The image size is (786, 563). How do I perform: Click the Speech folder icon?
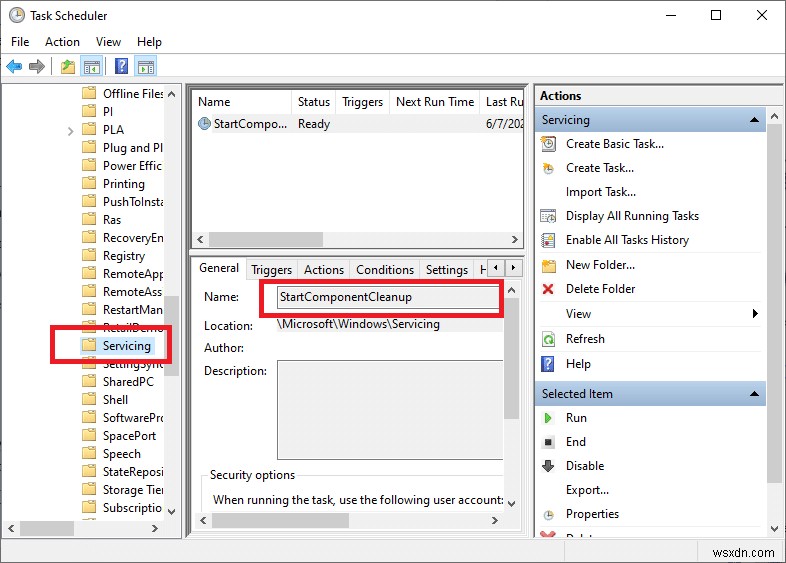[89, 453]
